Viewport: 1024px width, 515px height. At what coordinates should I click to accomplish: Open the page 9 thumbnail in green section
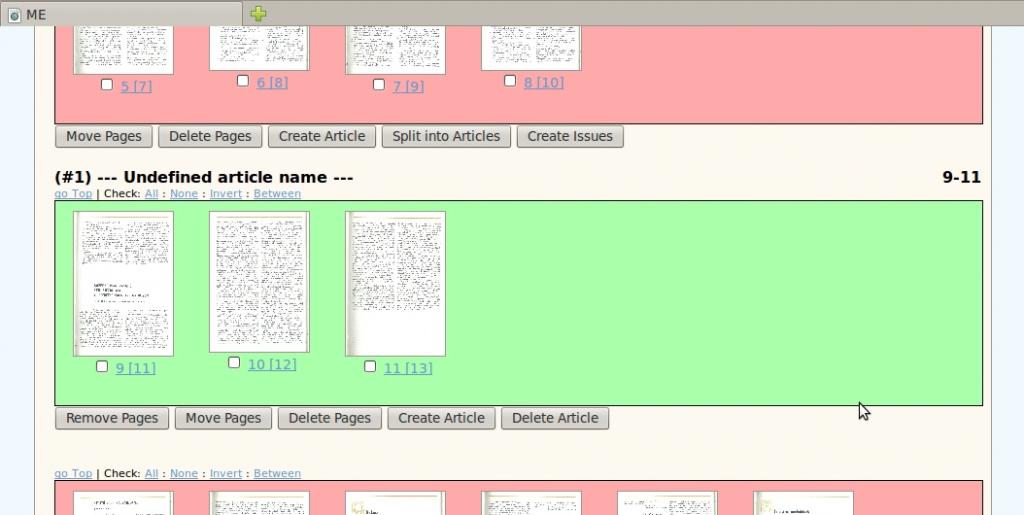click(x=123, y=284)
